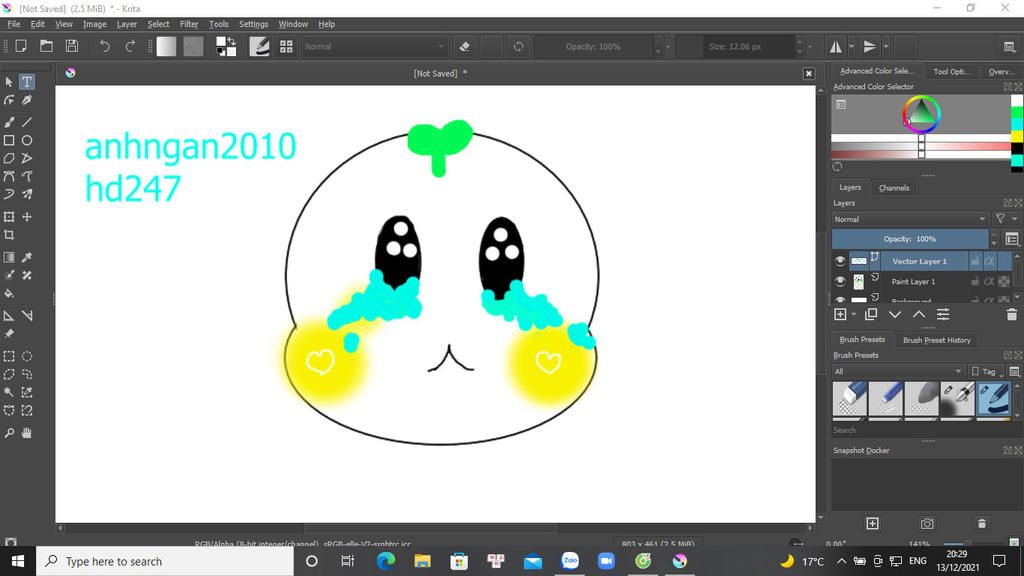
Task: Select the Multibrush tool
Action: tap(27, 194)
